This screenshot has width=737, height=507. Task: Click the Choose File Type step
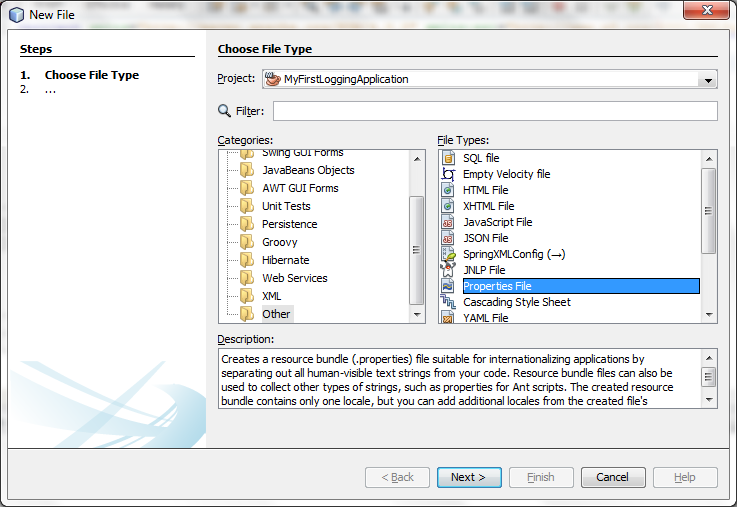[92, 75]
